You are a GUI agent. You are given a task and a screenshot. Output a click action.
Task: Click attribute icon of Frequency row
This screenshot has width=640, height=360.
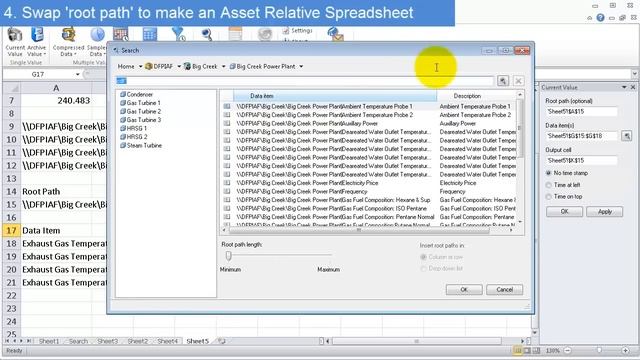(x=227, y=191)
